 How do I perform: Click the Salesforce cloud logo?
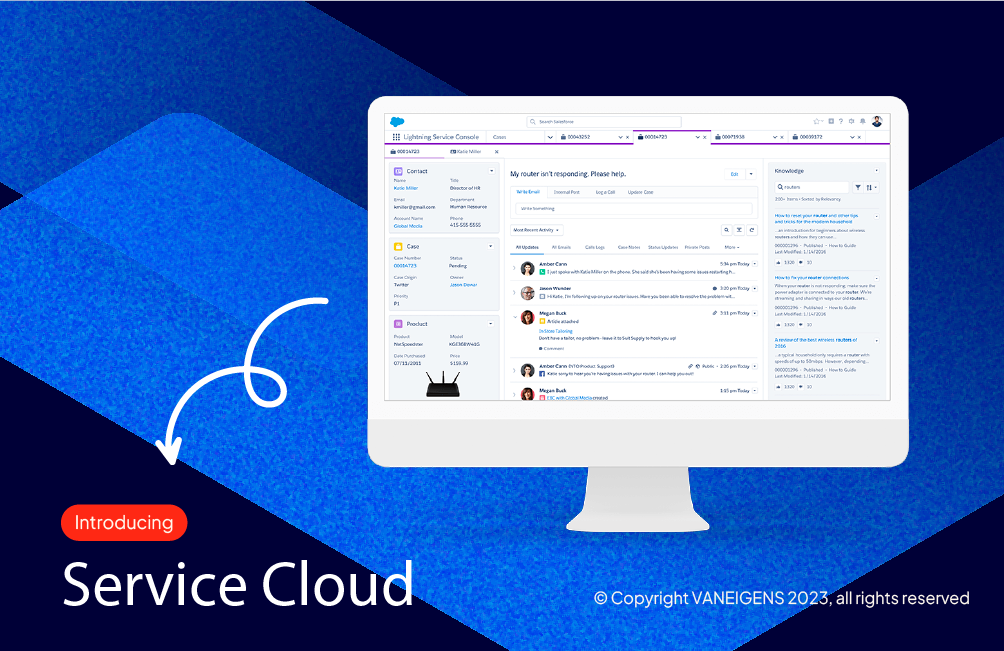tap(397, 122)
